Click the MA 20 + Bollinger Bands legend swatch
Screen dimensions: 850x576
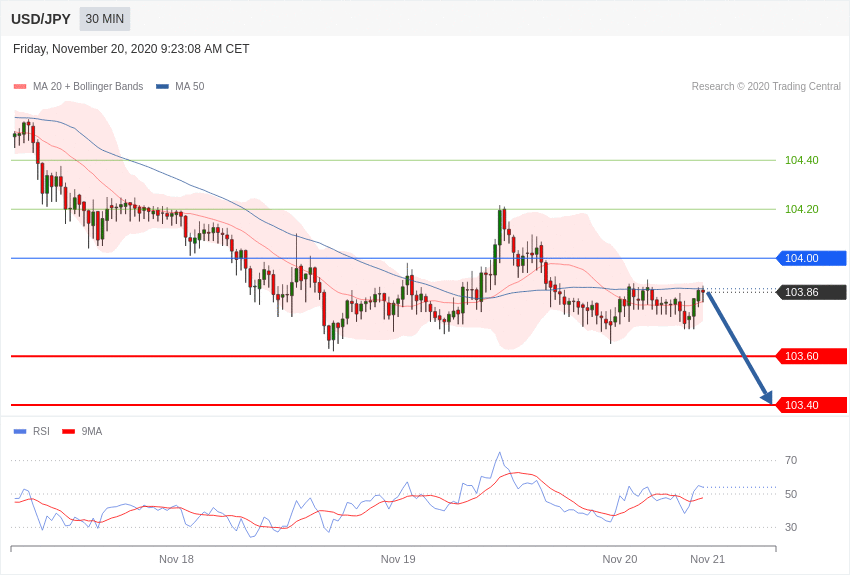coord(20,87)
